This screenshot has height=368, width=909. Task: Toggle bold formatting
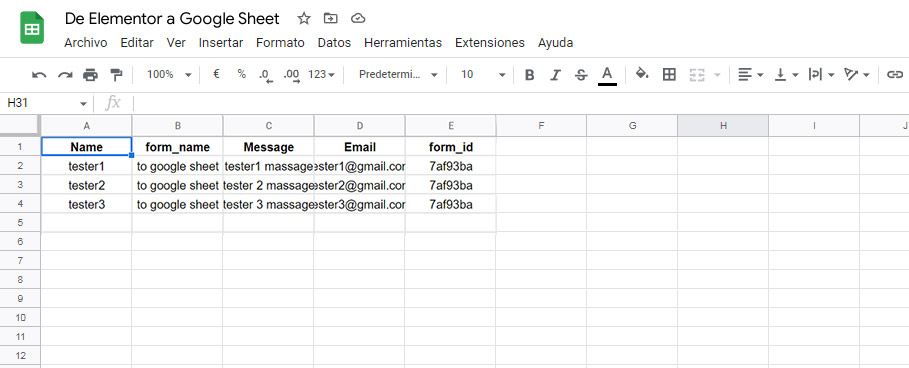[x=529, y=75]
